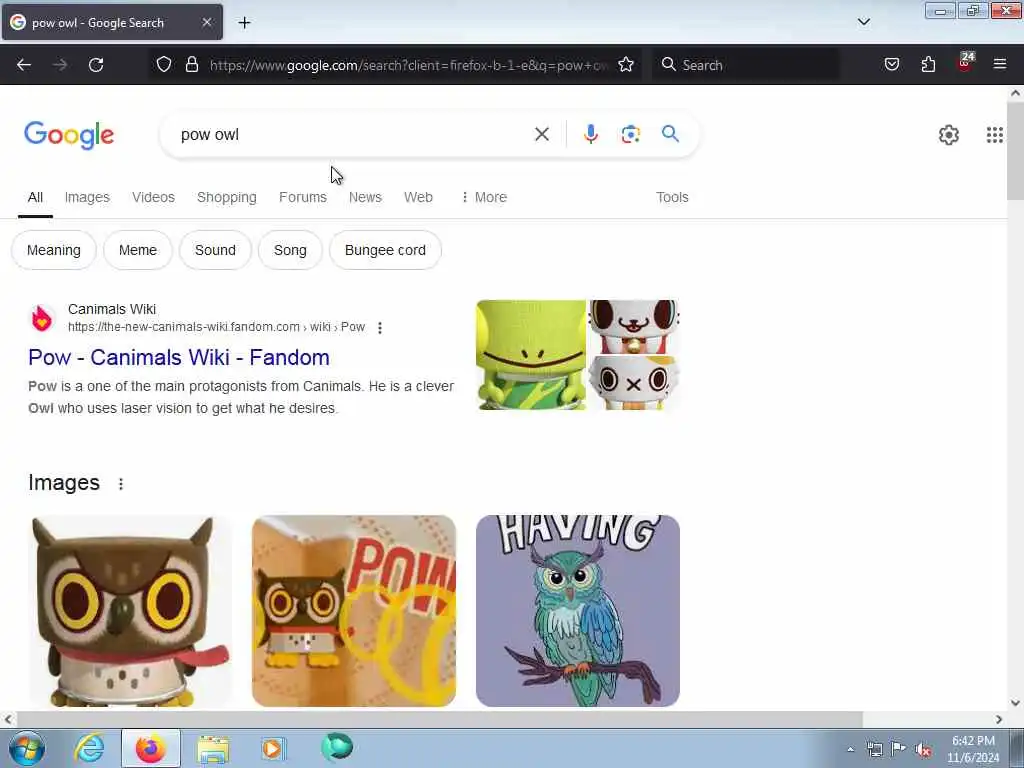This screenshot has width=1024, height=768.
Task: Start voice search with microphone
Action: click(x=590, y=134)
